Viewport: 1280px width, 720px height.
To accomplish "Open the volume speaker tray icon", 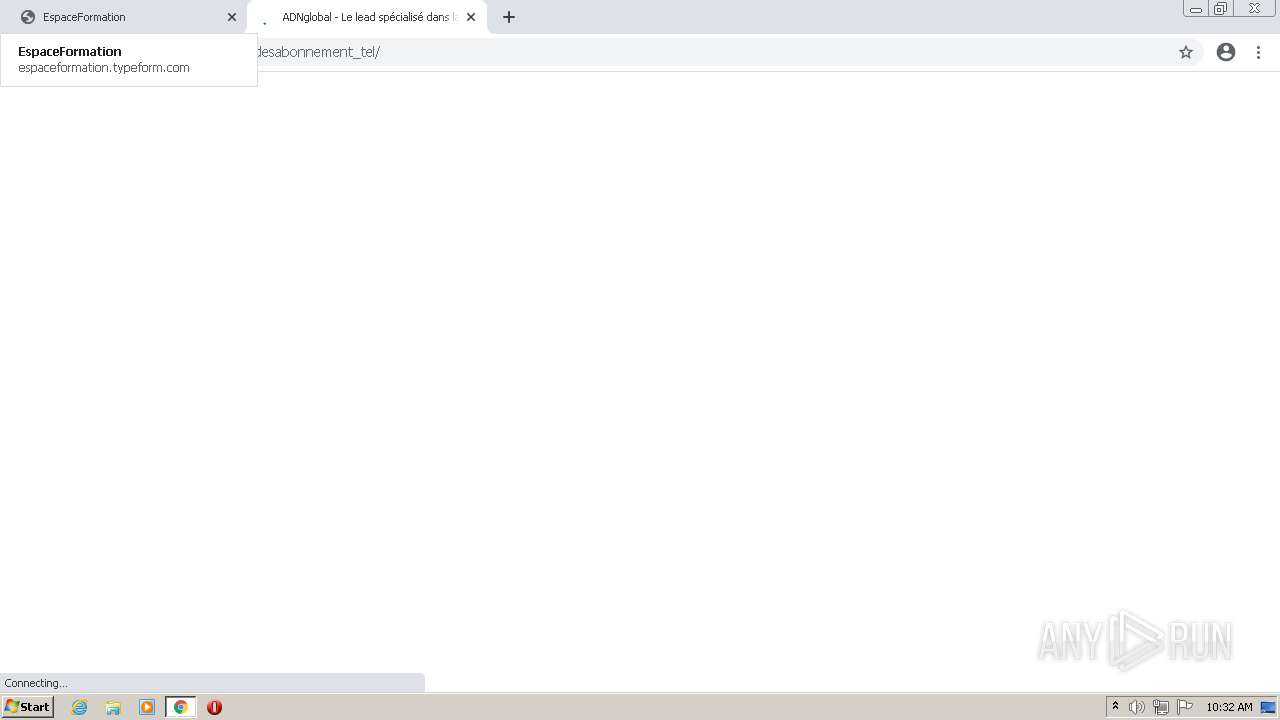I will point(1136,707).
